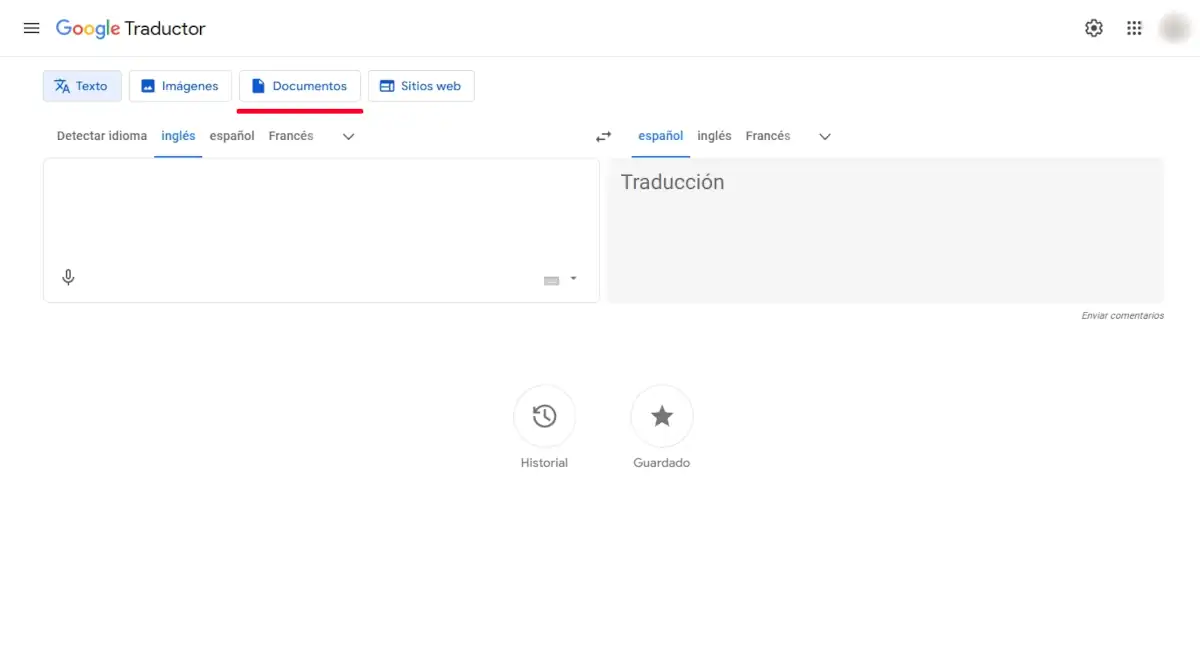The height and width of the screenshot is (650, 1200).
Task: Expand more source languages with the chevron
Action: click(x=347, y=136)
